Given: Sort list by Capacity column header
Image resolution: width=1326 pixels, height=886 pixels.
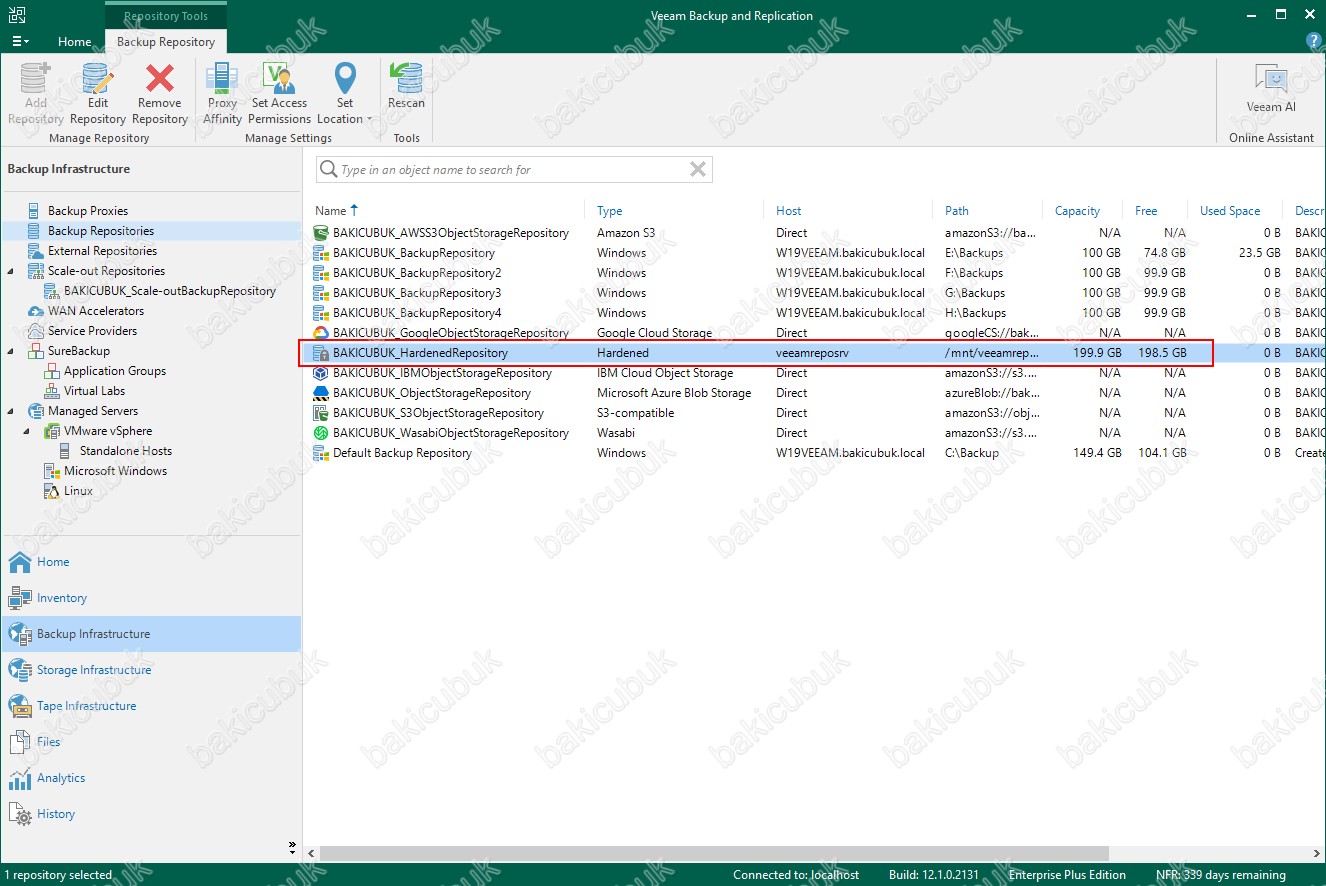Looking at the screenshot, I should (x=1078, y=211).
